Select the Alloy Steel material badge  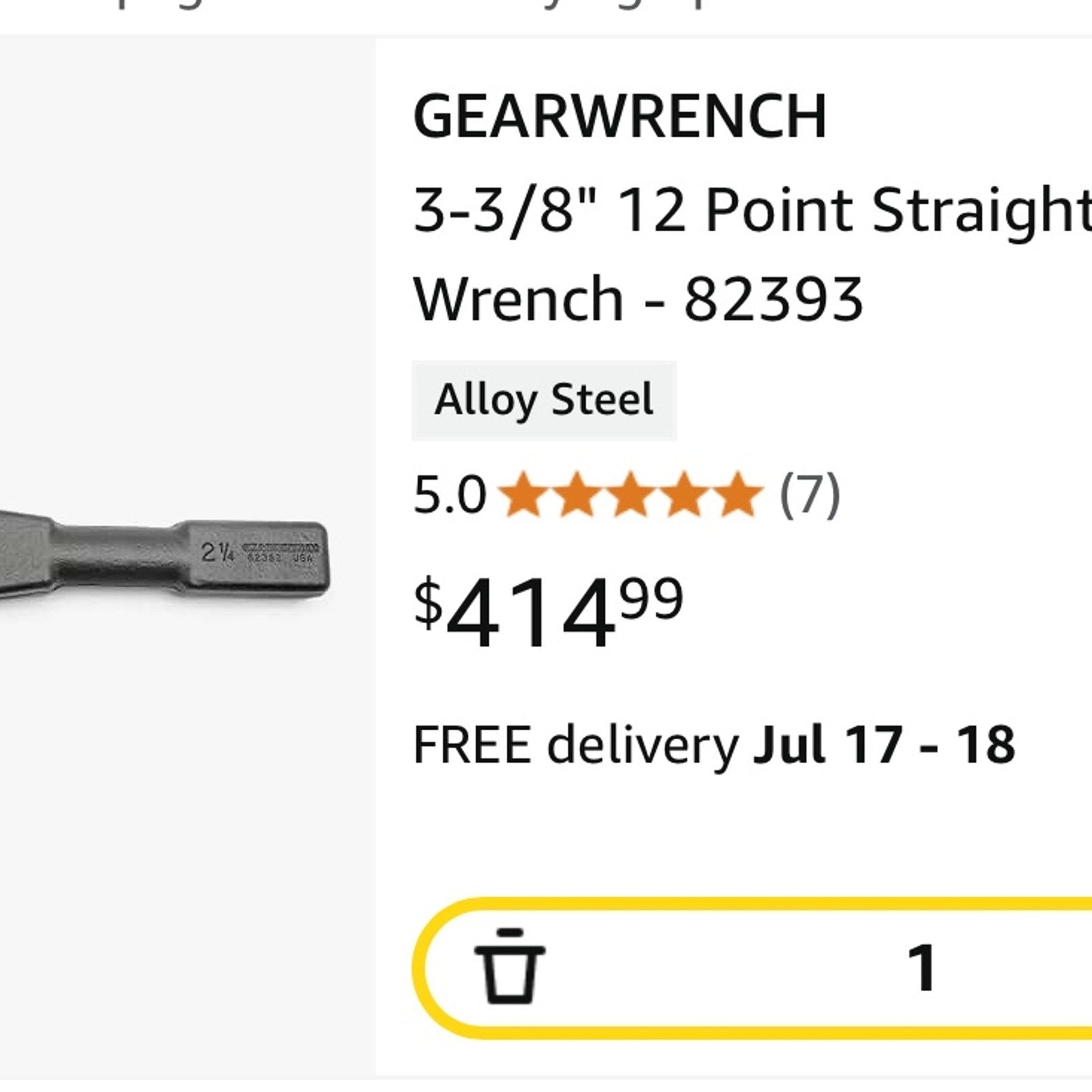click(543, 400)
